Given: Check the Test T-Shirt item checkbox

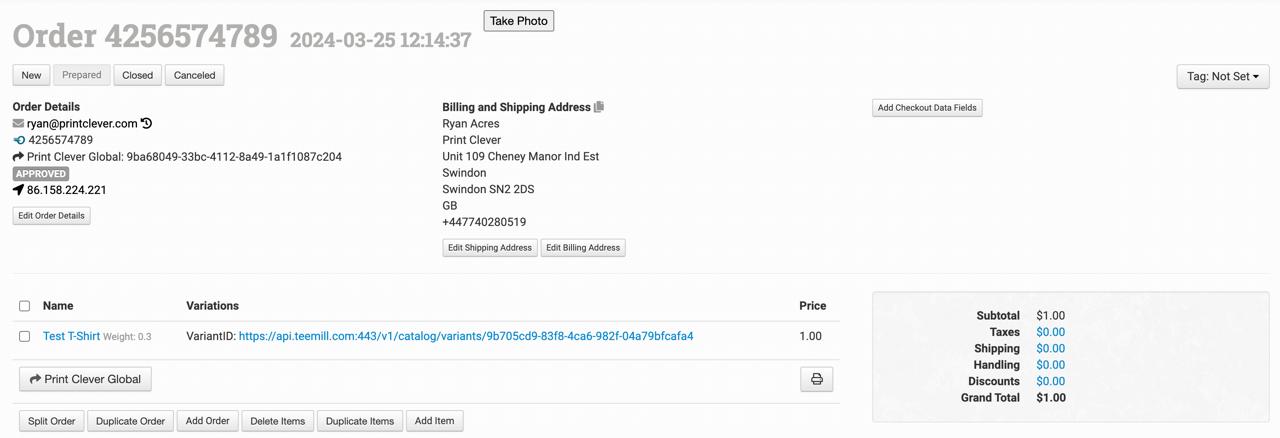Looking at the screenshot, I should click(25, 336).
